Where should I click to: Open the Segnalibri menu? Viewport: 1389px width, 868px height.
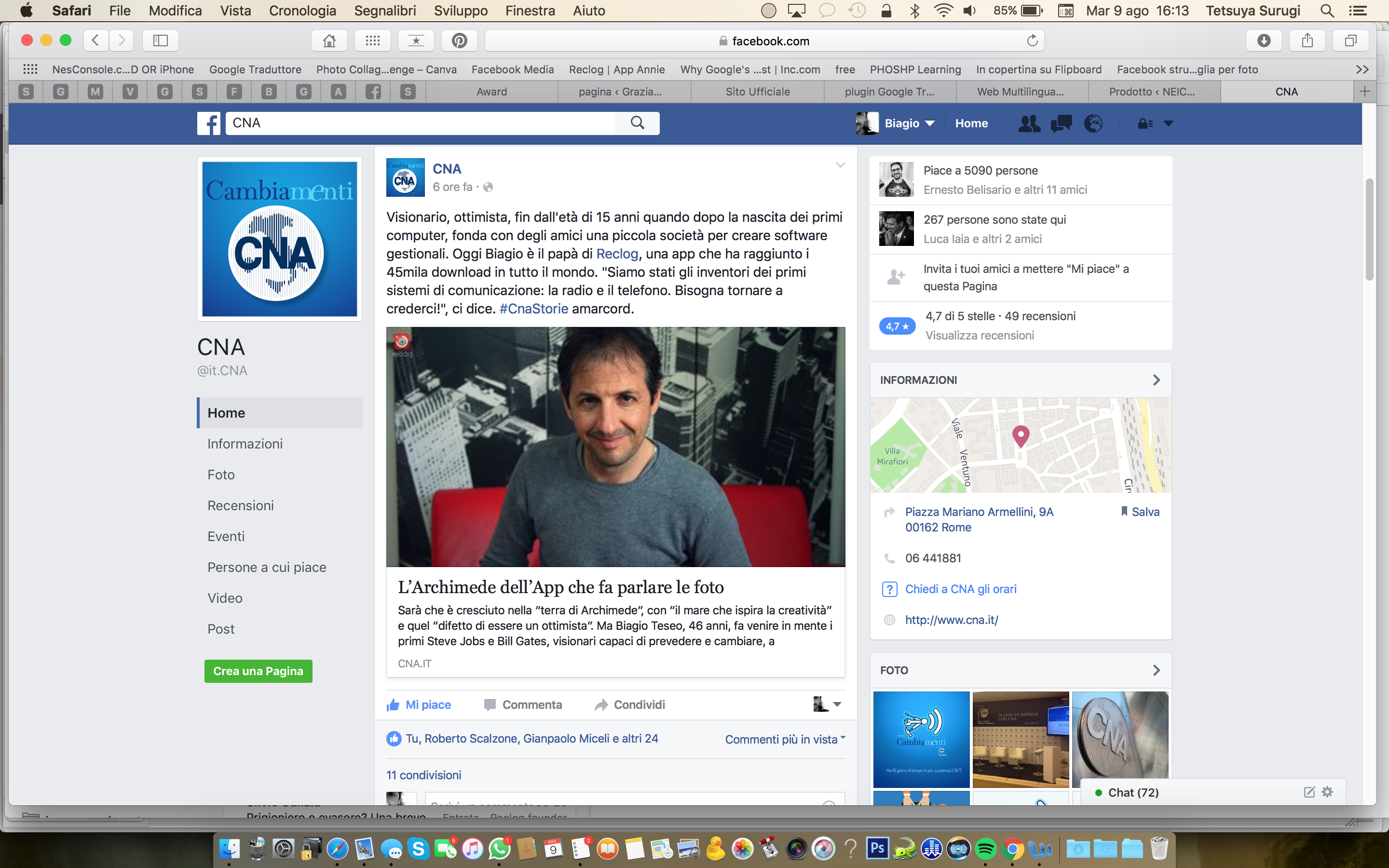click(x=385, y=10)
